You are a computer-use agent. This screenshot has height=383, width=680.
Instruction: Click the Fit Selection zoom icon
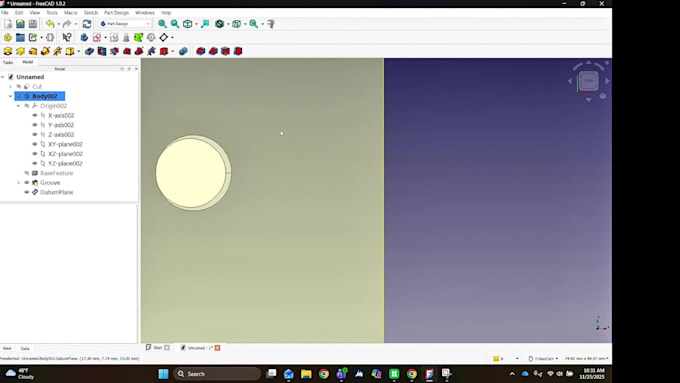click(x=175, y=24)
